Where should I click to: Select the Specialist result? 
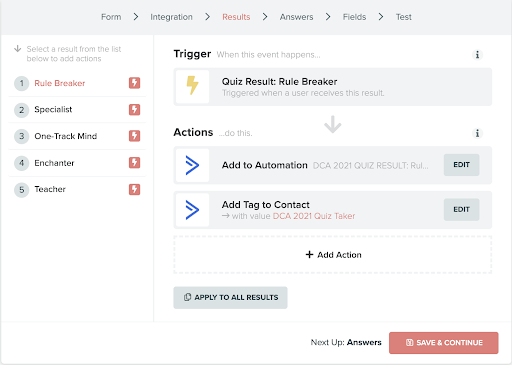coord(77,110)
